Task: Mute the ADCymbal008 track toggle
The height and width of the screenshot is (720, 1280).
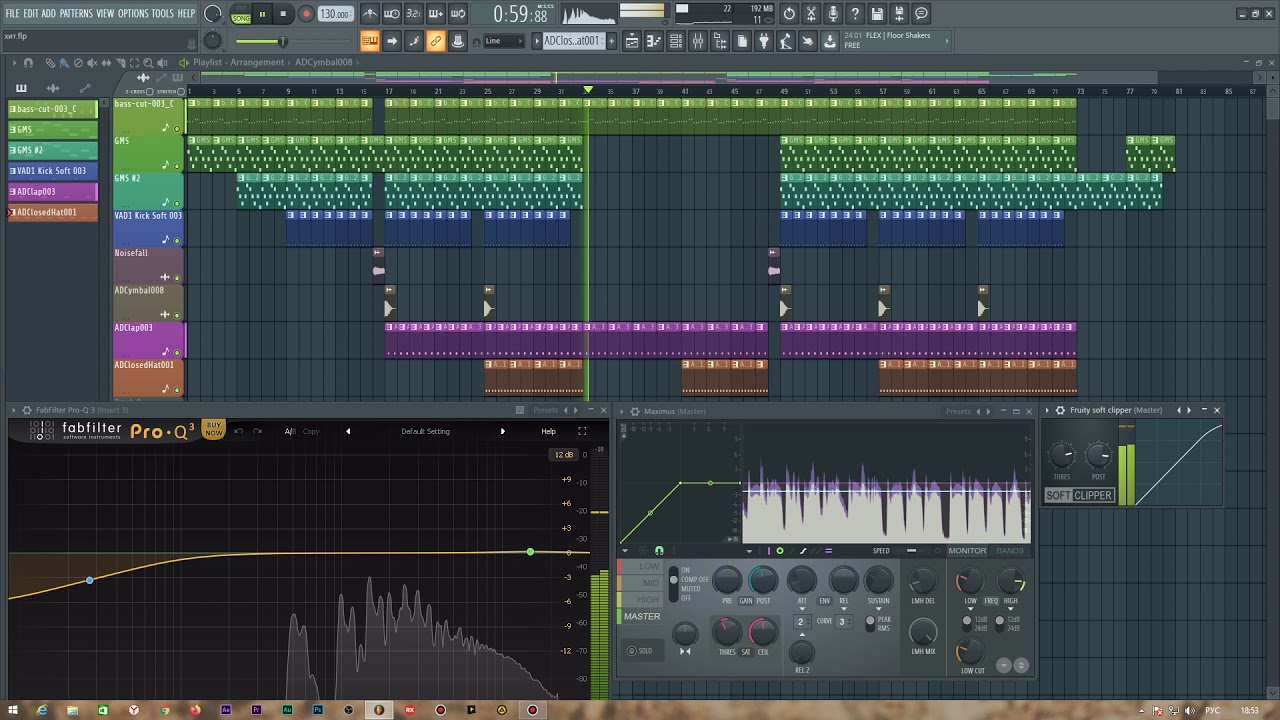Action: click(178, 314)
